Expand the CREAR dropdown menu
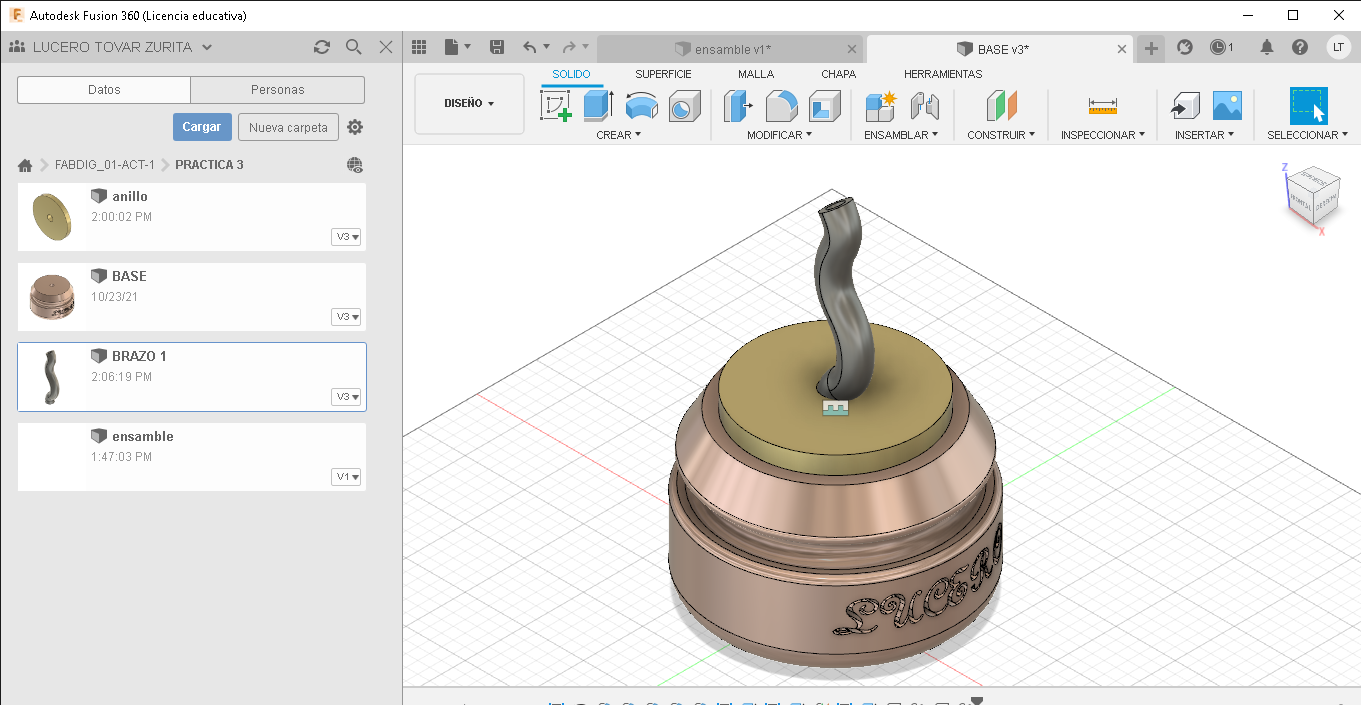1361x705 pixels. tap(618, 134)
